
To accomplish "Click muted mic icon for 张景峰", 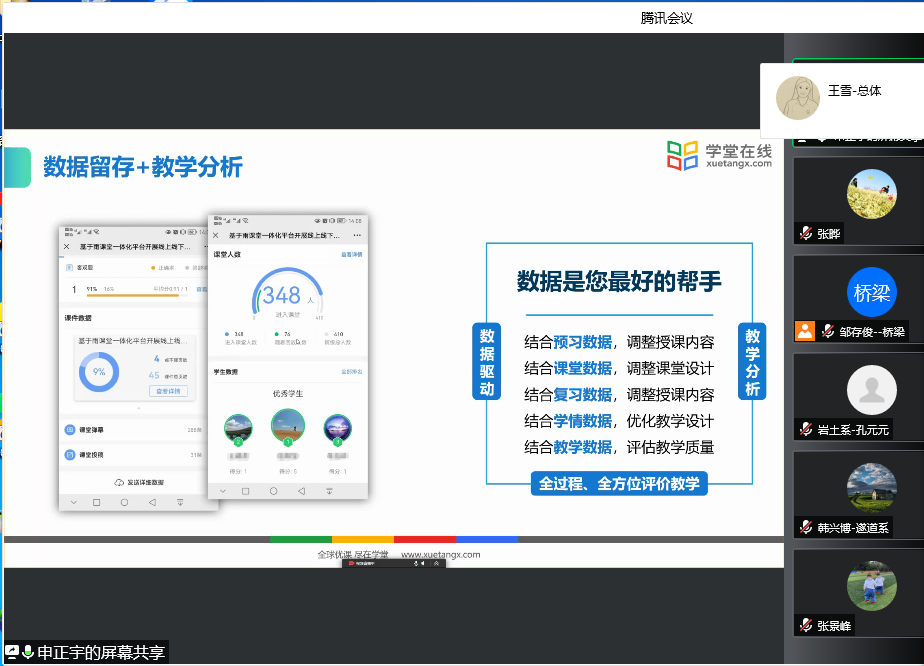I will [x=805, y=625].
